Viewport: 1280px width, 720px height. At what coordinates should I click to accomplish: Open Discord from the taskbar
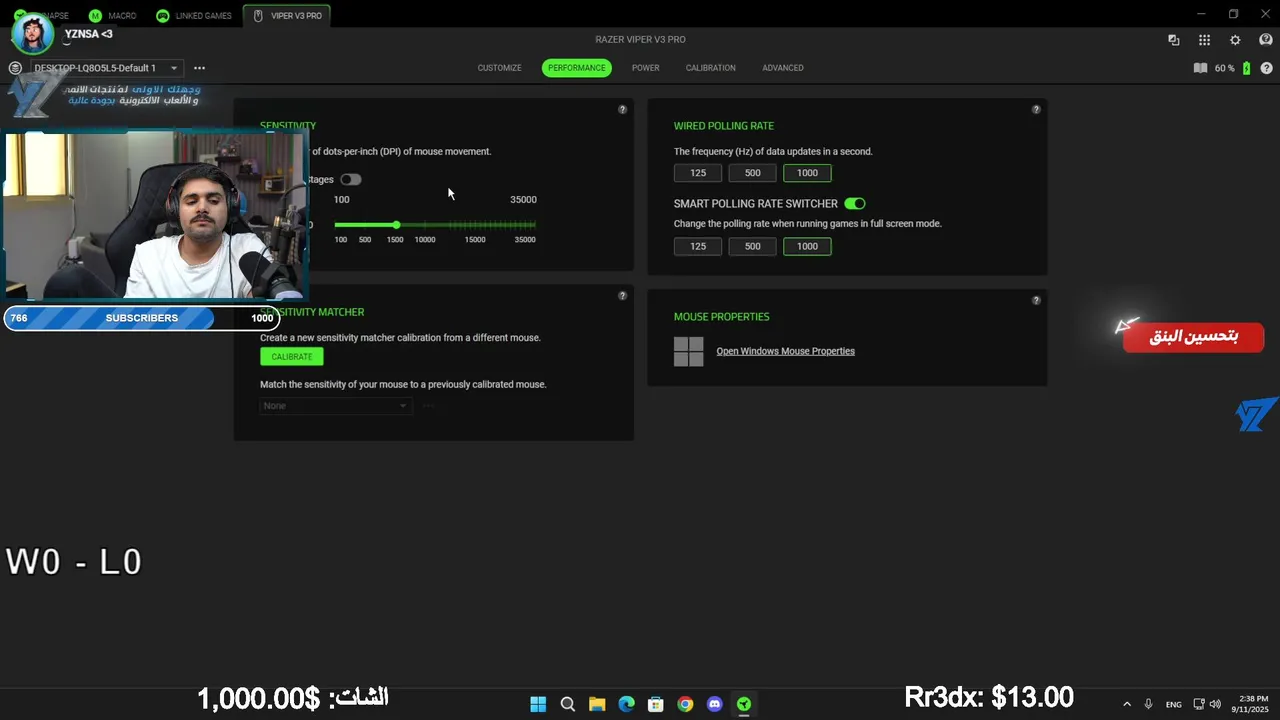point(714,704)
